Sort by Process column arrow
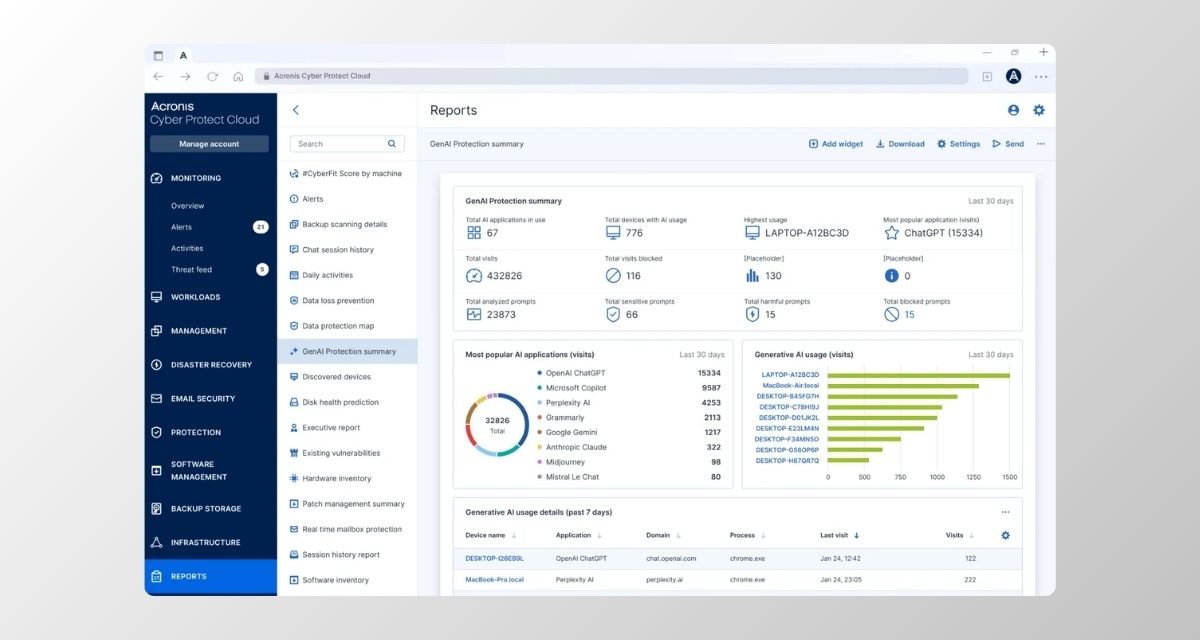The image size is (1200, 640). pyautogui.click(x=763, y=536)
